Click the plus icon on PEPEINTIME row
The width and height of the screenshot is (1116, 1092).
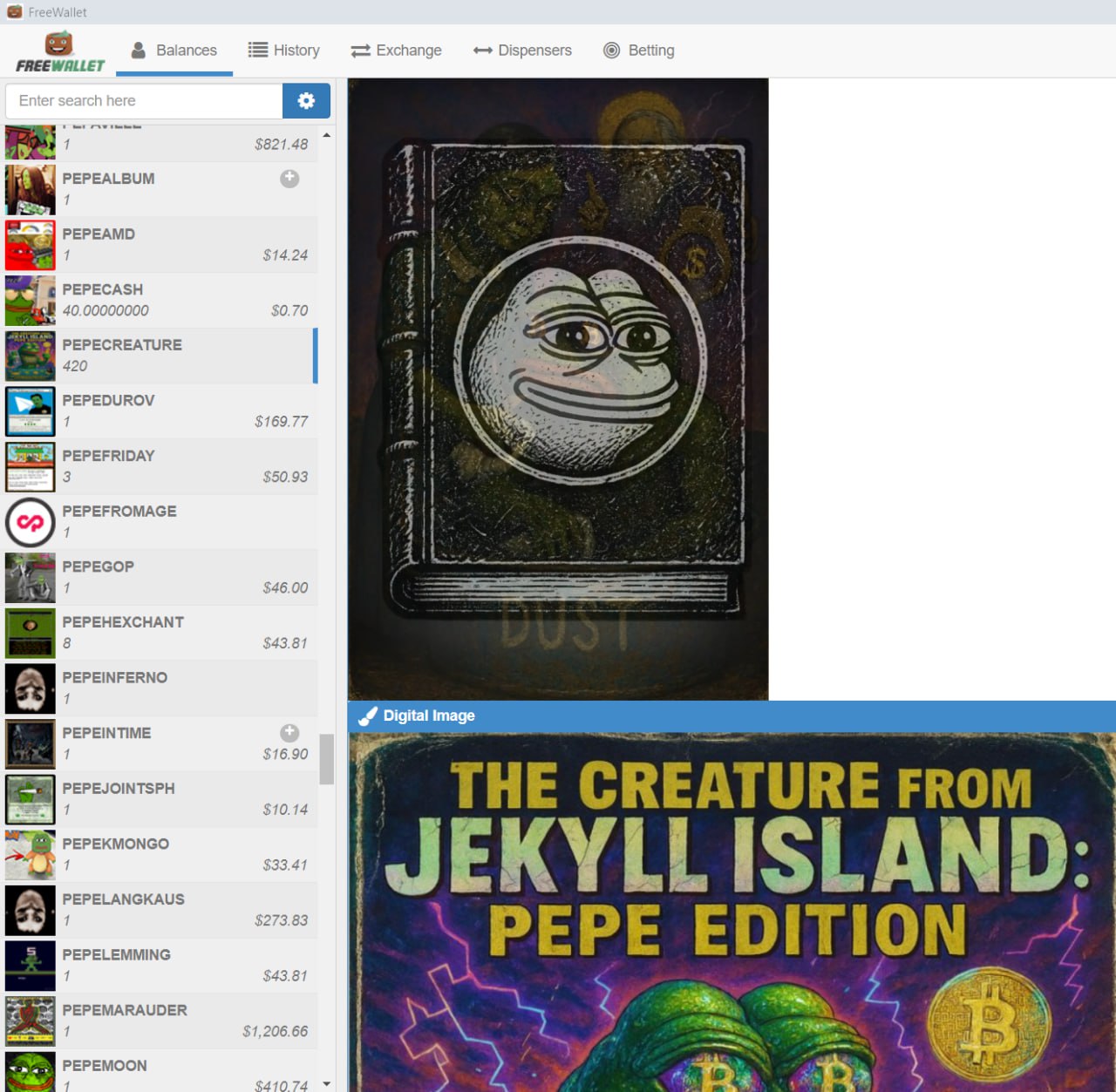point(289,733)
